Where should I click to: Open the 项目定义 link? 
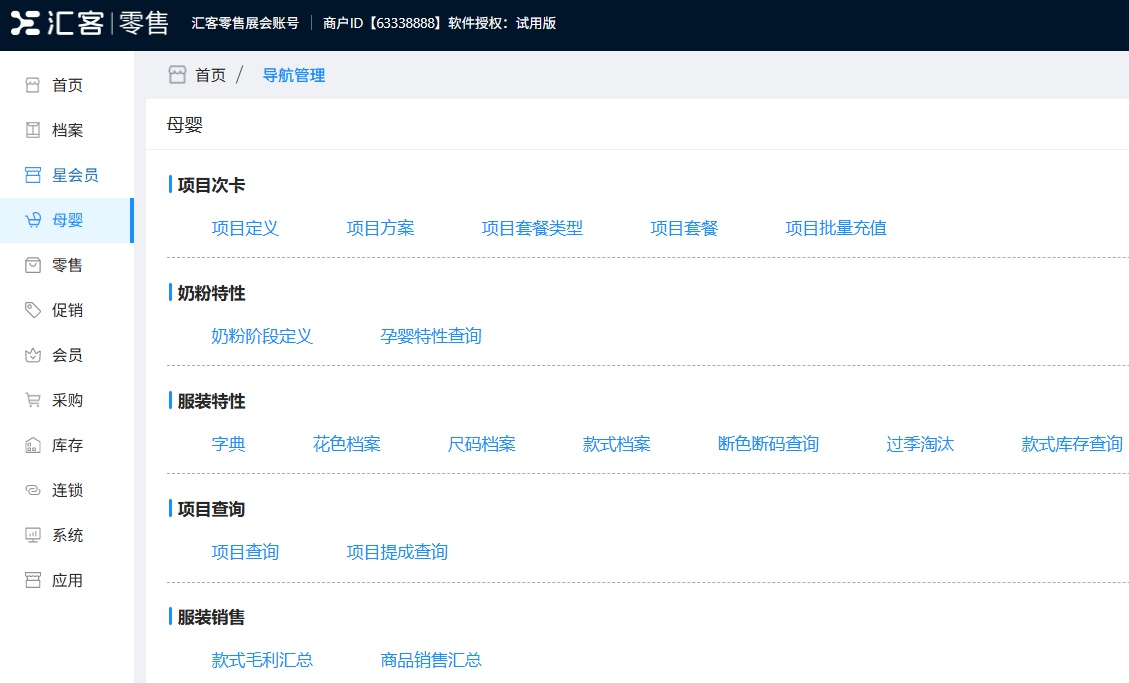coord(245,228)
